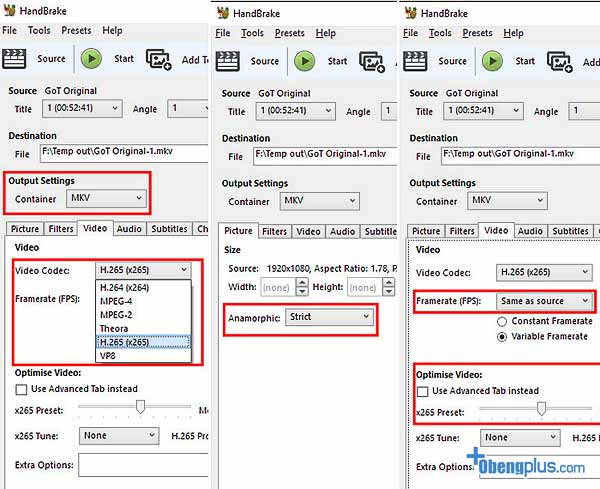This screenshot has height=489, width=600.
Task: Choose MPEG-4 from codec list
Action: (143, 302)
